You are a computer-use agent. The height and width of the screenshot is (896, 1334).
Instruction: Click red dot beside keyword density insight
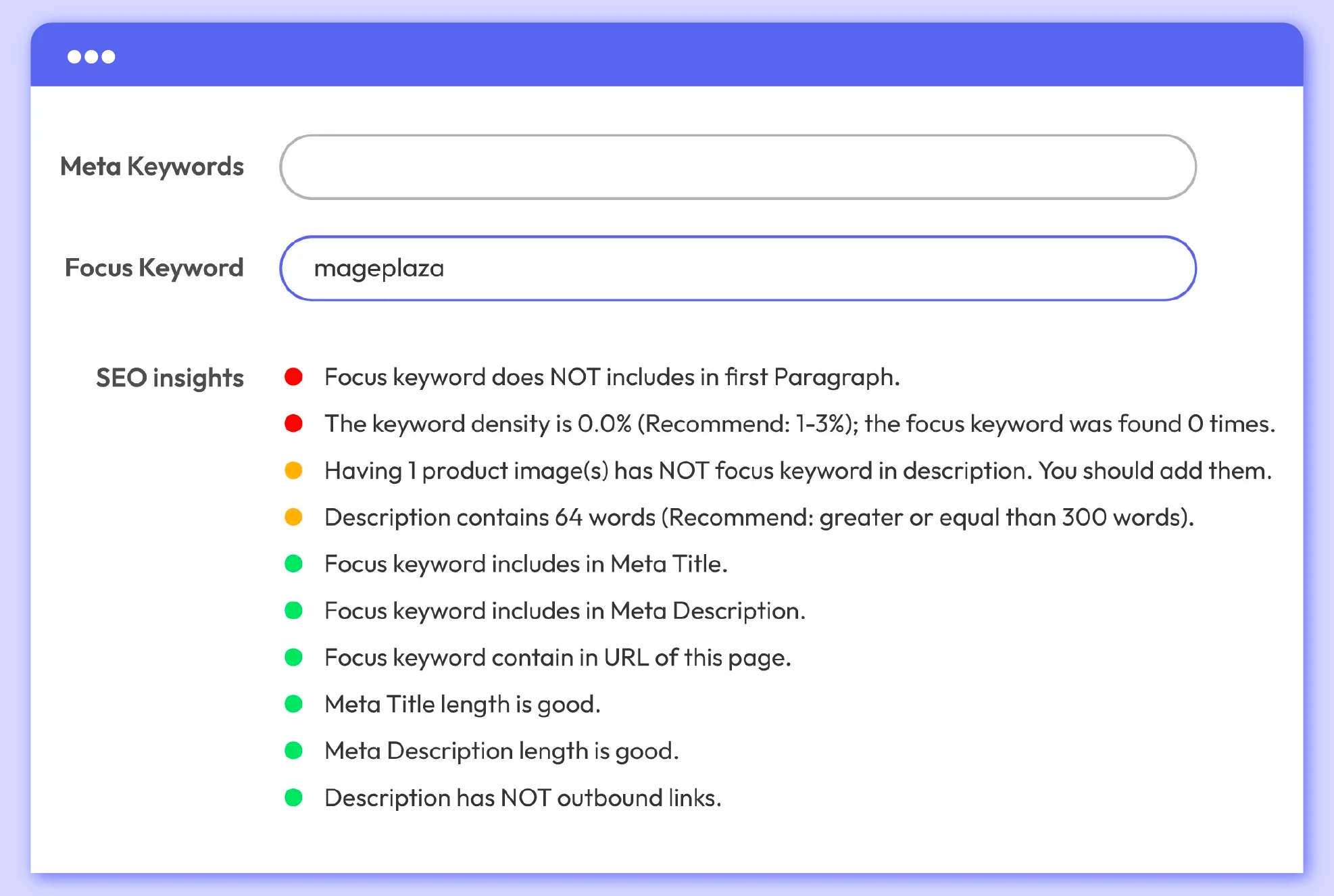(293, 424)
